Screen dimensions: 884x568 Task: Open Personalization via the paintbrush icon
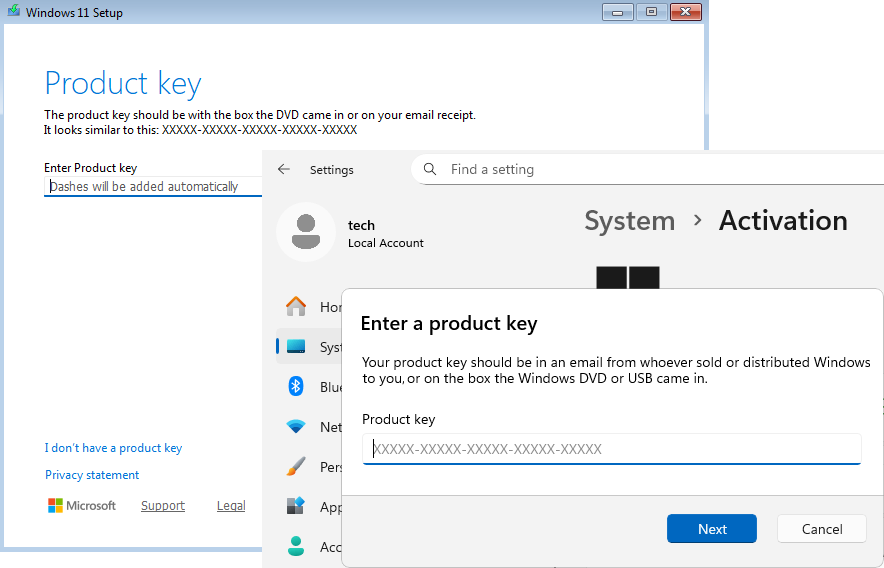(x=296, y=466)
